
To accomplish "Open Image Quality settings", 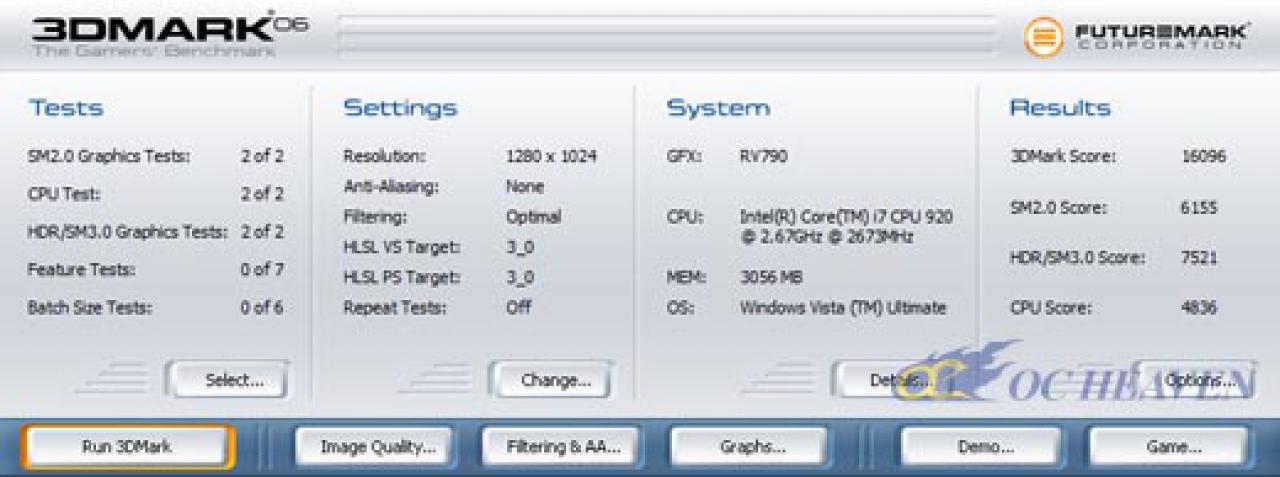I will [x=377, y=447].
